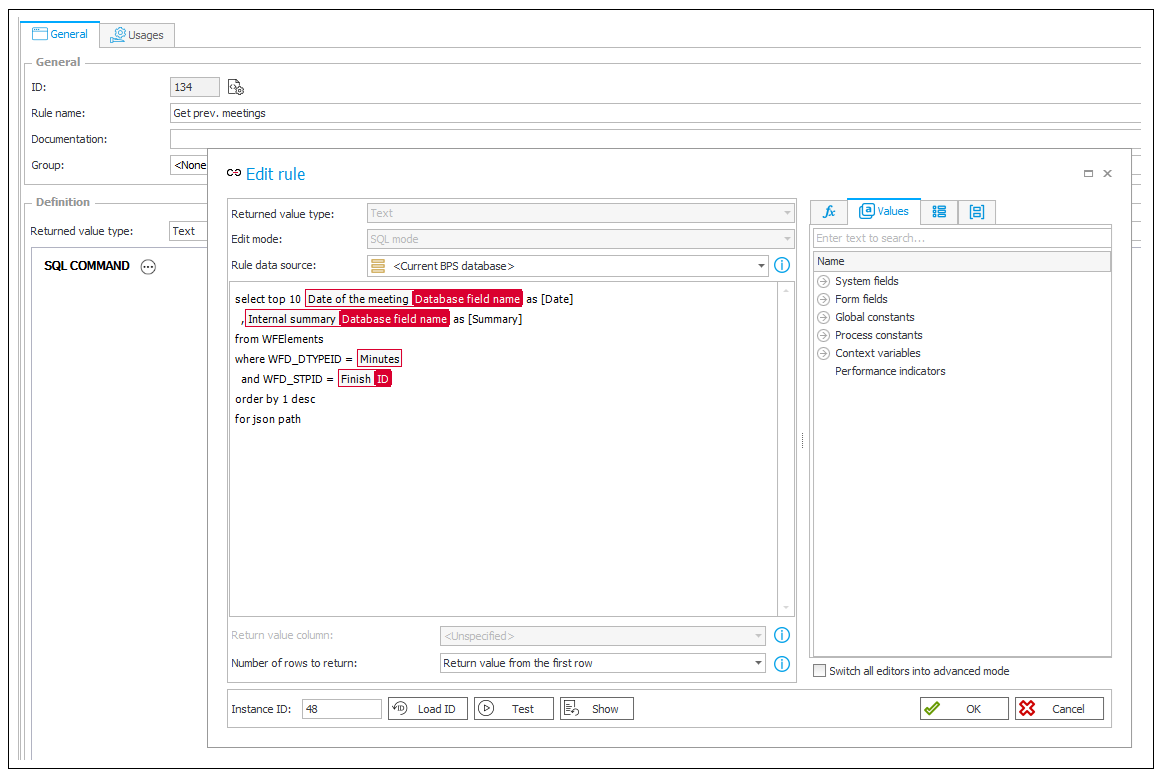Enable Switch all editors into advanced mode

tap(820, 671)
